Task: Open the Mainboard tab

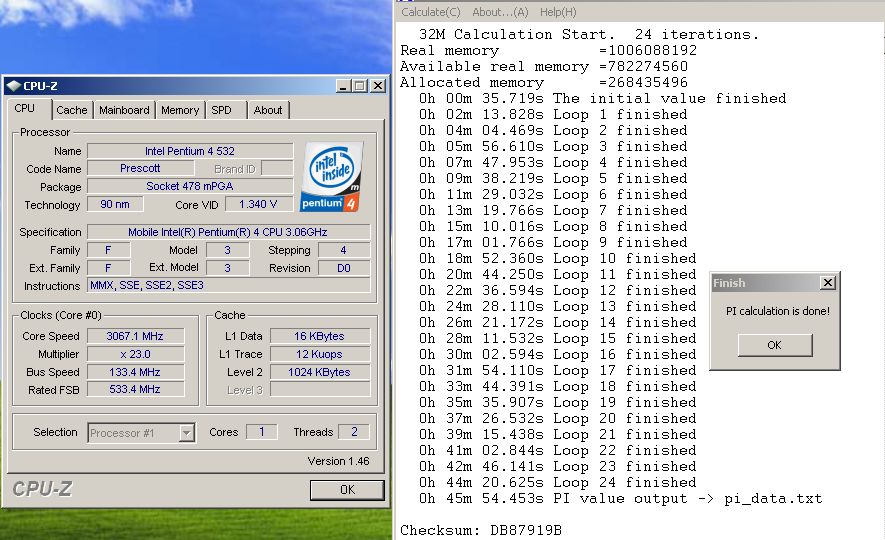Action: tap(124, 110)
